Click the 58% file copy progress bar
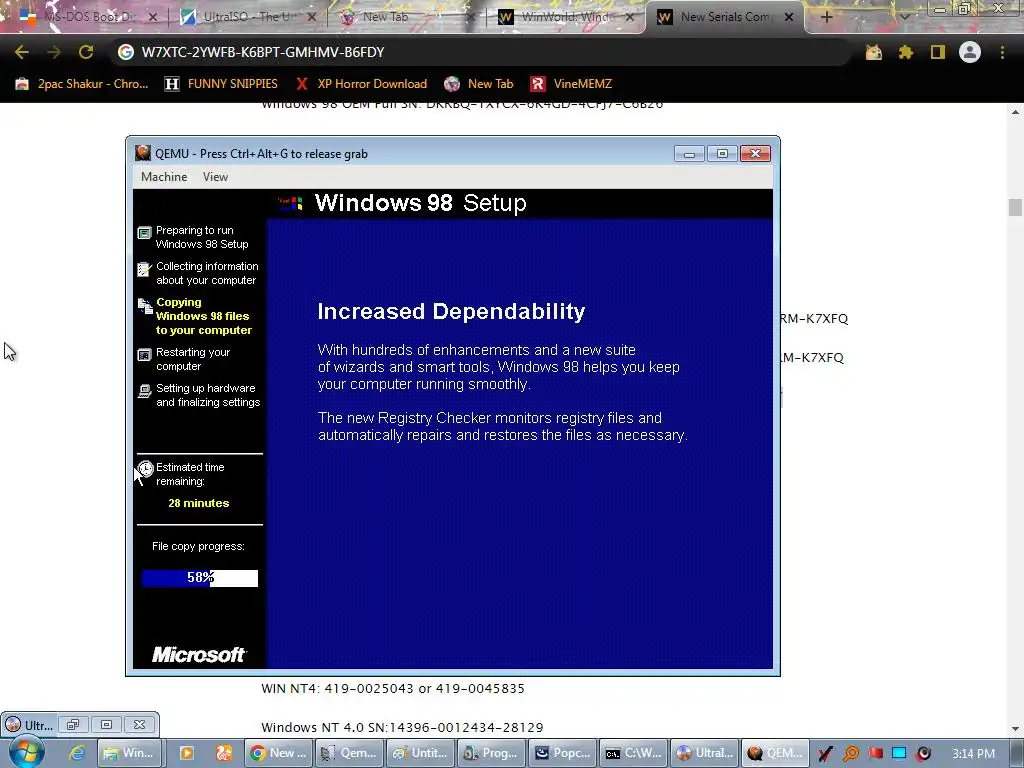The image size is (1024, 768). [x=200, y=578]
